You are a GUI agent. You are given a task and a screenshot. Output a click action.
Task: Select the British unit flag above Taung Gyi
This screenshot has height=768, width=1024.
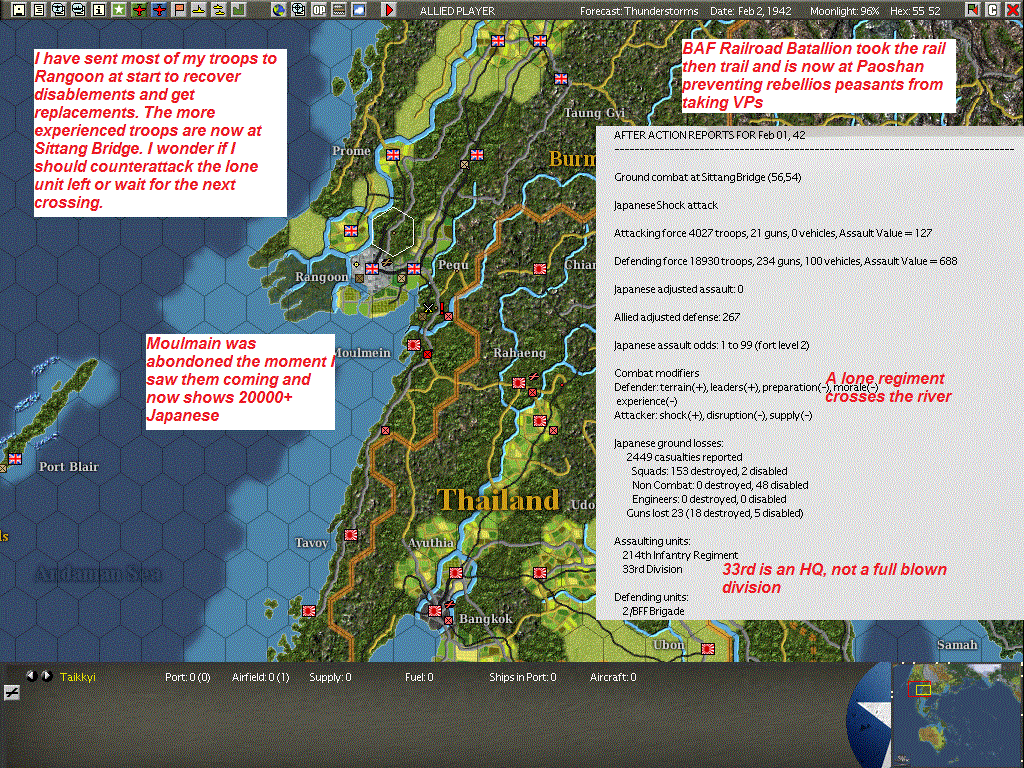point(561,78)
